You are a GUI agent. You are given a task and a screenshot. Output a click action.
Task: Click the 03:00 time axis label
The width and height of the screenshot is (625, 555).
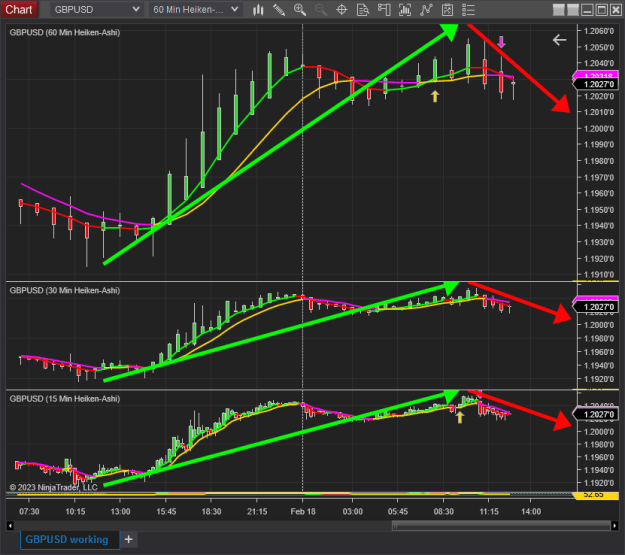(353, 512)
